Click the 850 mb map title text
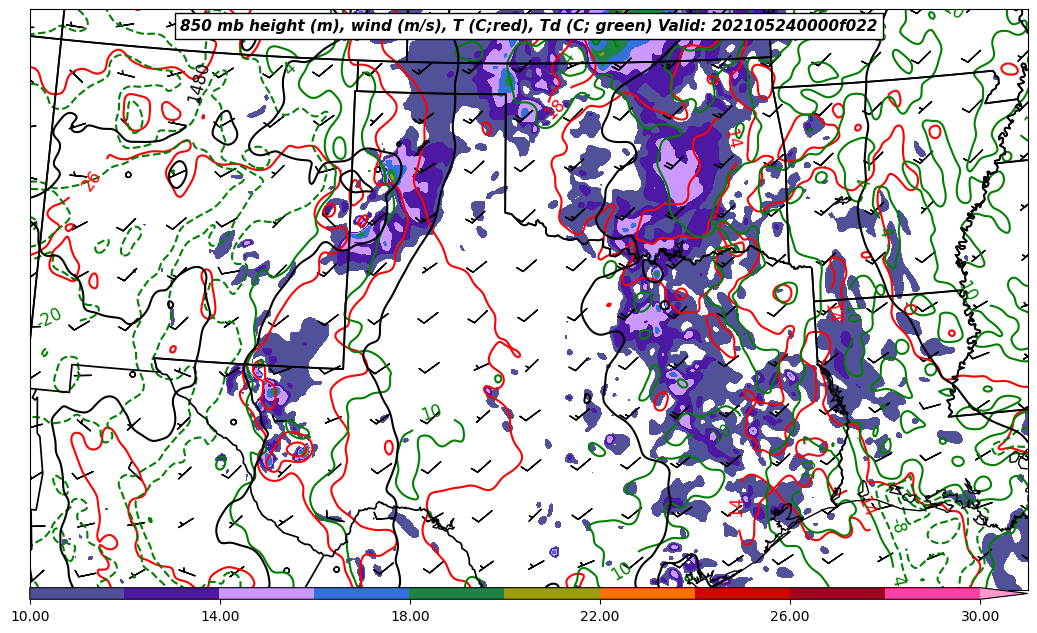The image size is (1037, 633). point(528,26)
